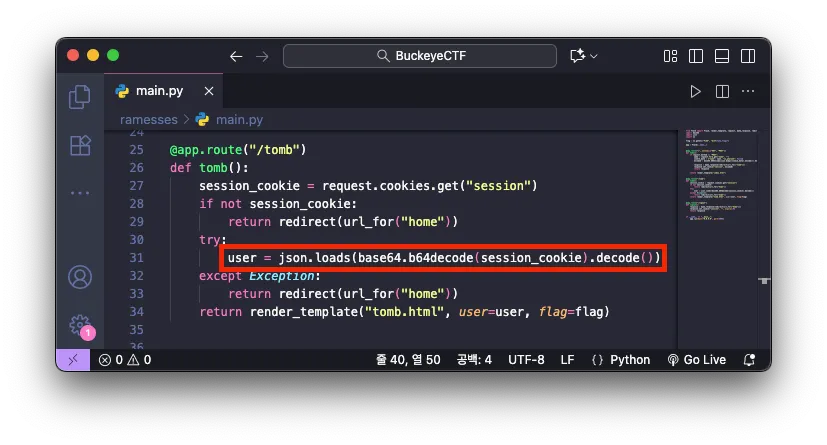Screen dimensions: 827x445
Task: Click 'if not session_cookie:' line
Action: tap(278, 204)
